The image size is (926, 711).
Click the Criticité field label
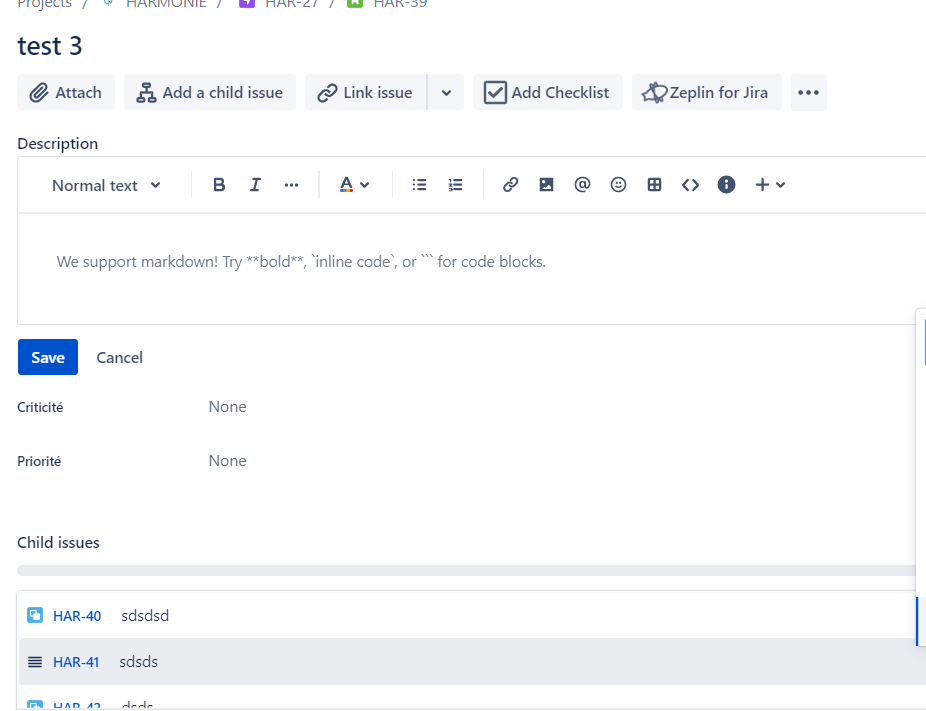(40, 407)
